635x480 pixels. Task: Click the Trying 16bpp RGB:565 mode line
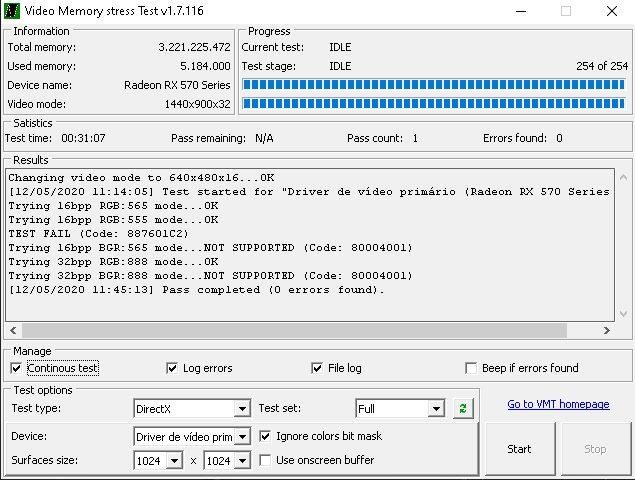[113, 206]
